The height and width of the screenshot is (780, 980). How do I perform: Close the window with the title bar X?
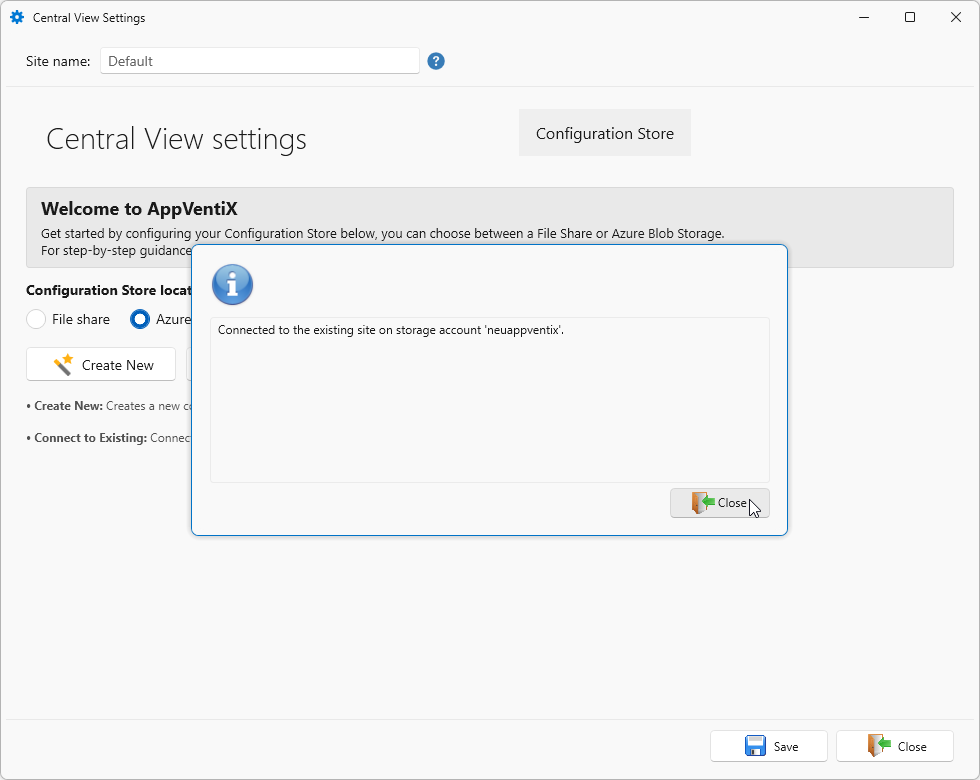click(x=956, y=18)
